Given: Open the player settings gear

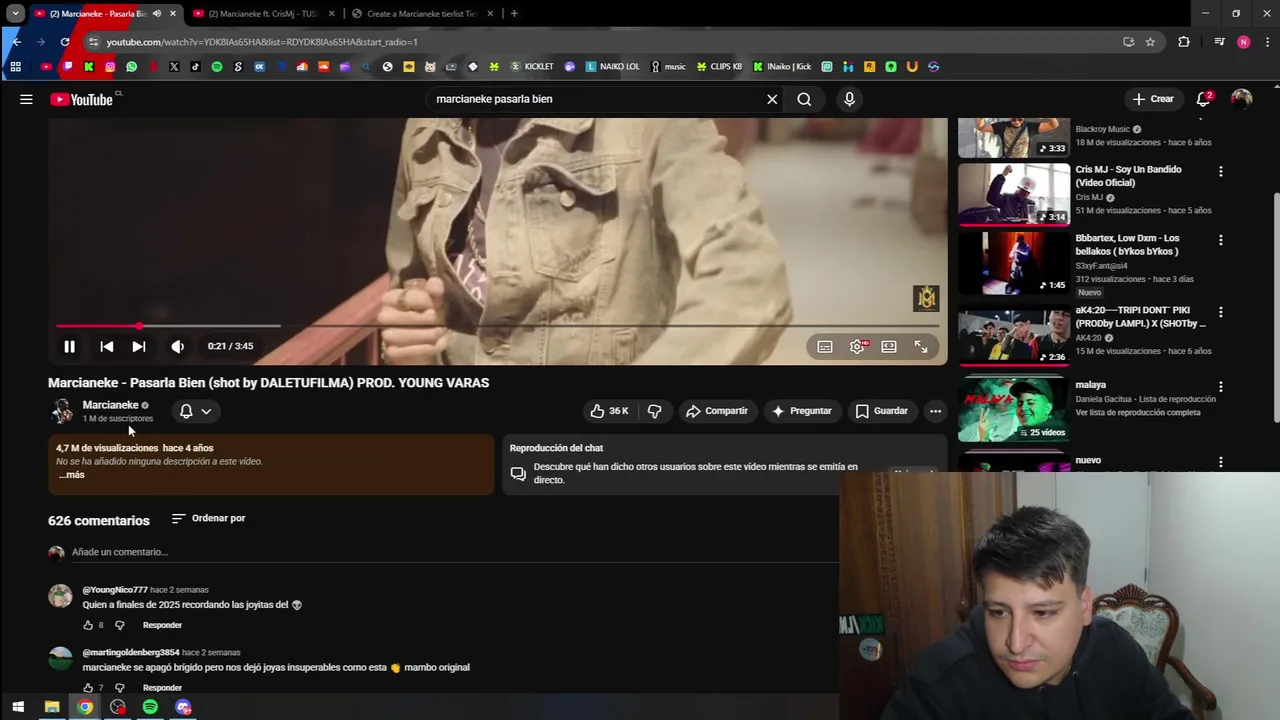Looking at the screenshot, I should (x=857, y=346).
